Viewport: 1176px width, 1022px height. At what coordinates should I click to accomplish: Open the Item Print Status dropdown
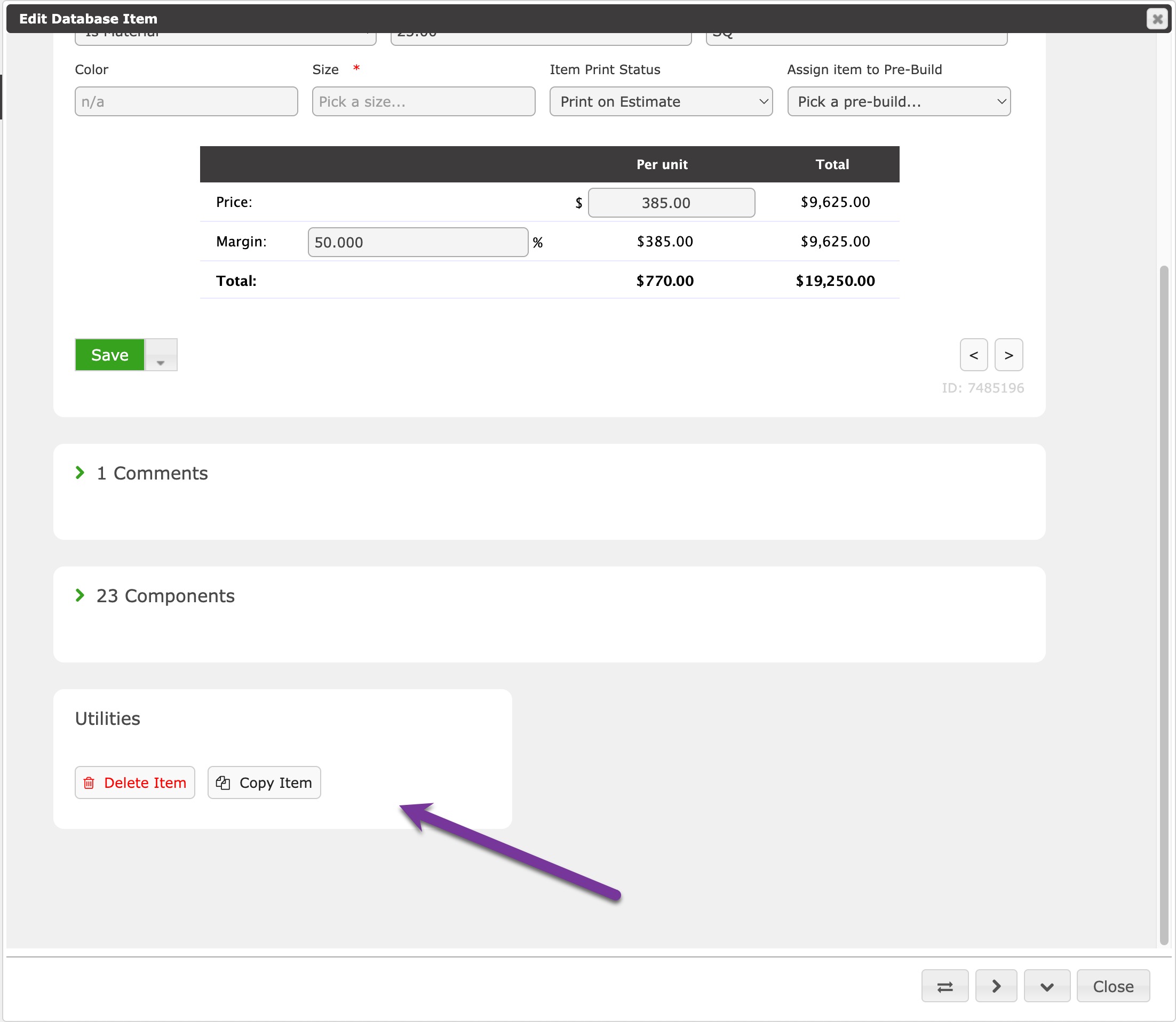click(661, 101)
